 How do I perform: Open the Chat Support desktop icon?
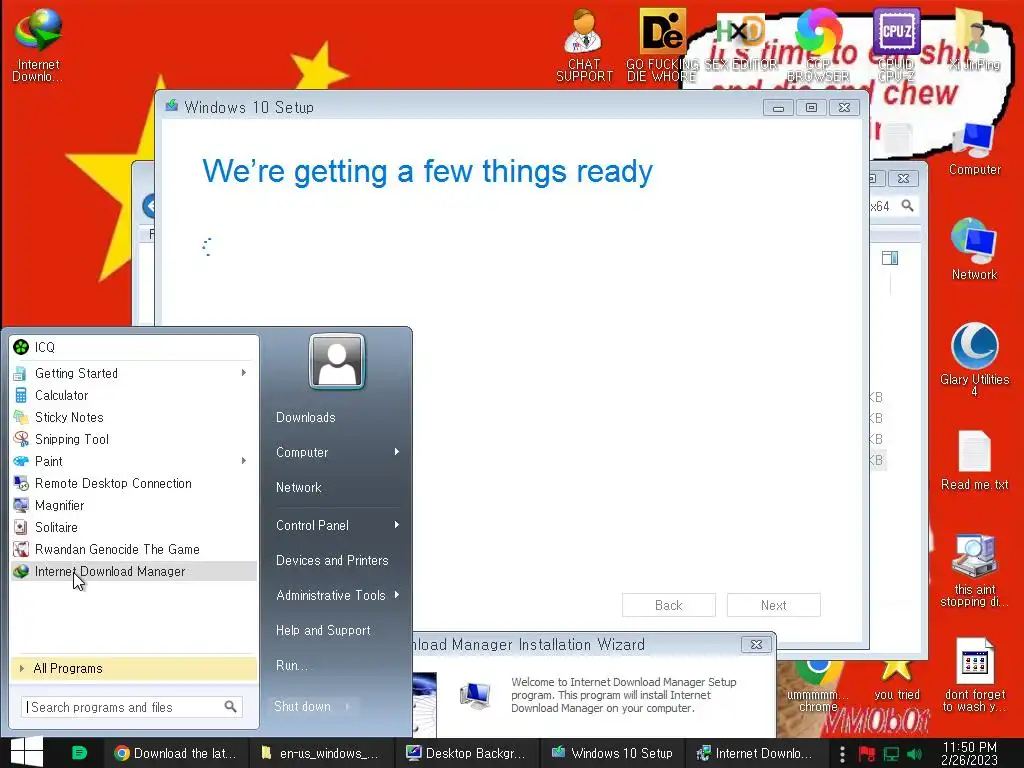[584, 46]
